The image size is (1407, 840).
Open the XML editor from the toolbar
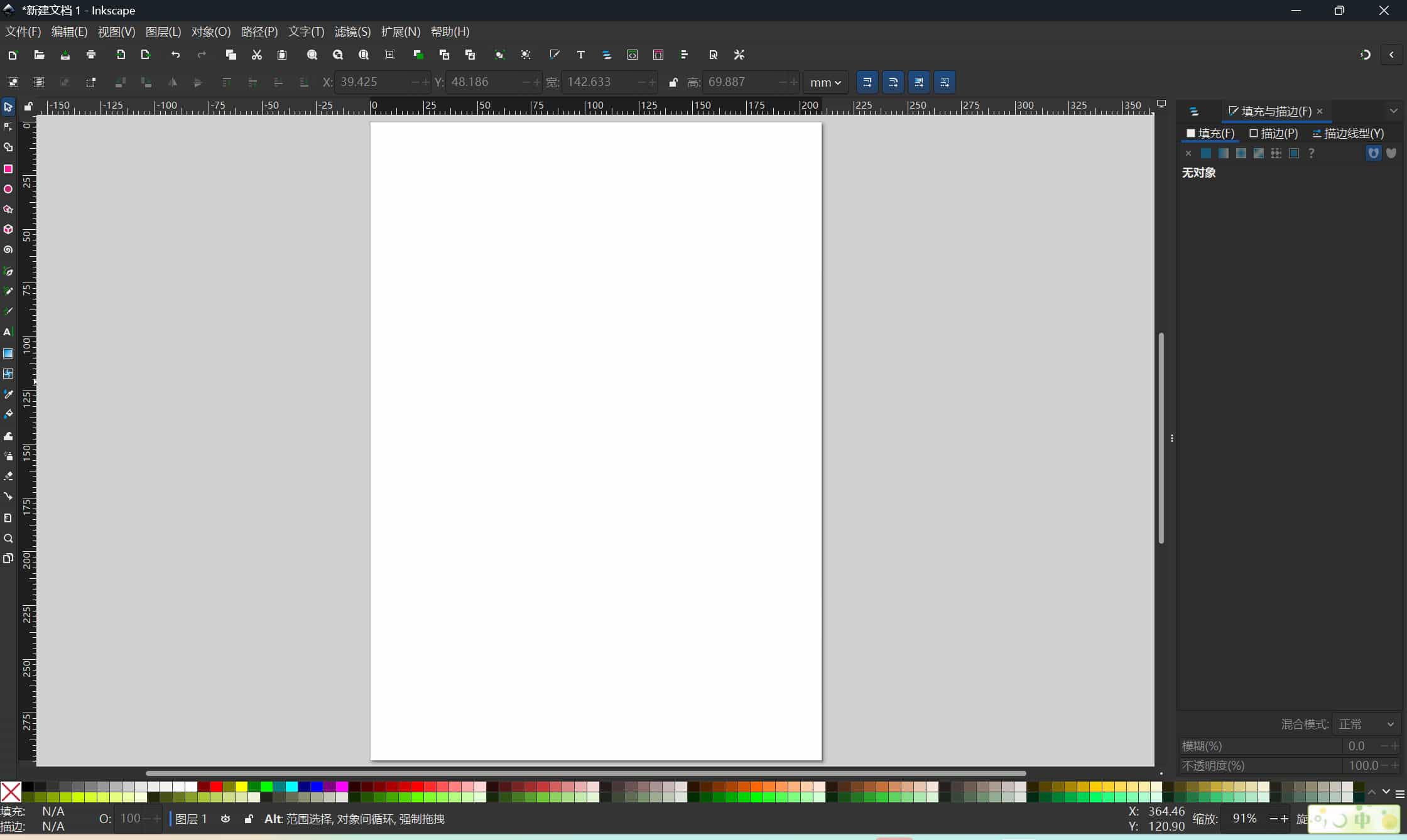tap(632, 55)
